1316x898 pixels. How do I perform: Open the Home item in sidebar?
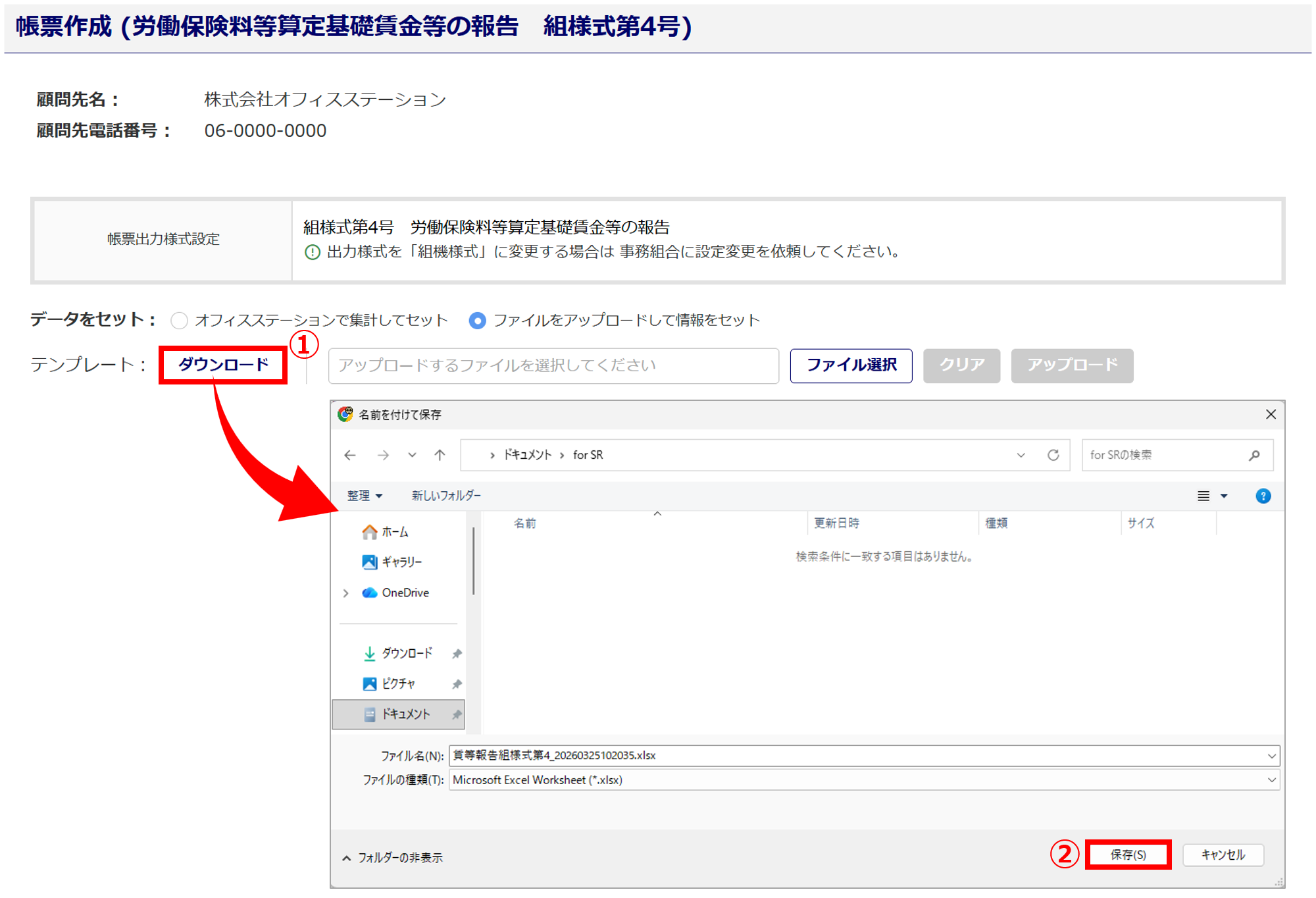coord(394,531)
